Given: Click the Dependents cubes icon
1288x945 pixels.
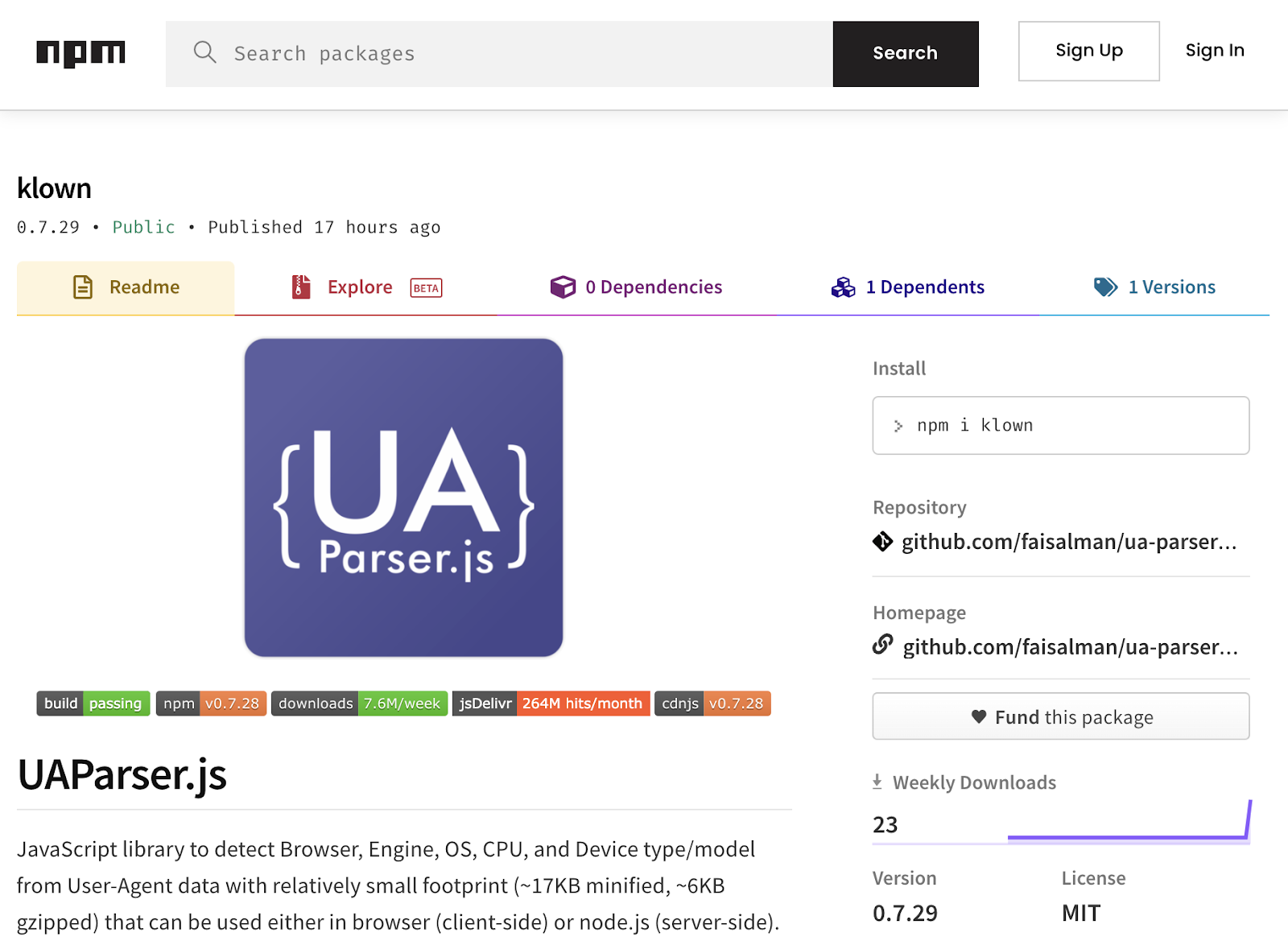Looking at the screenshot, I should click(x=843, y=287).
